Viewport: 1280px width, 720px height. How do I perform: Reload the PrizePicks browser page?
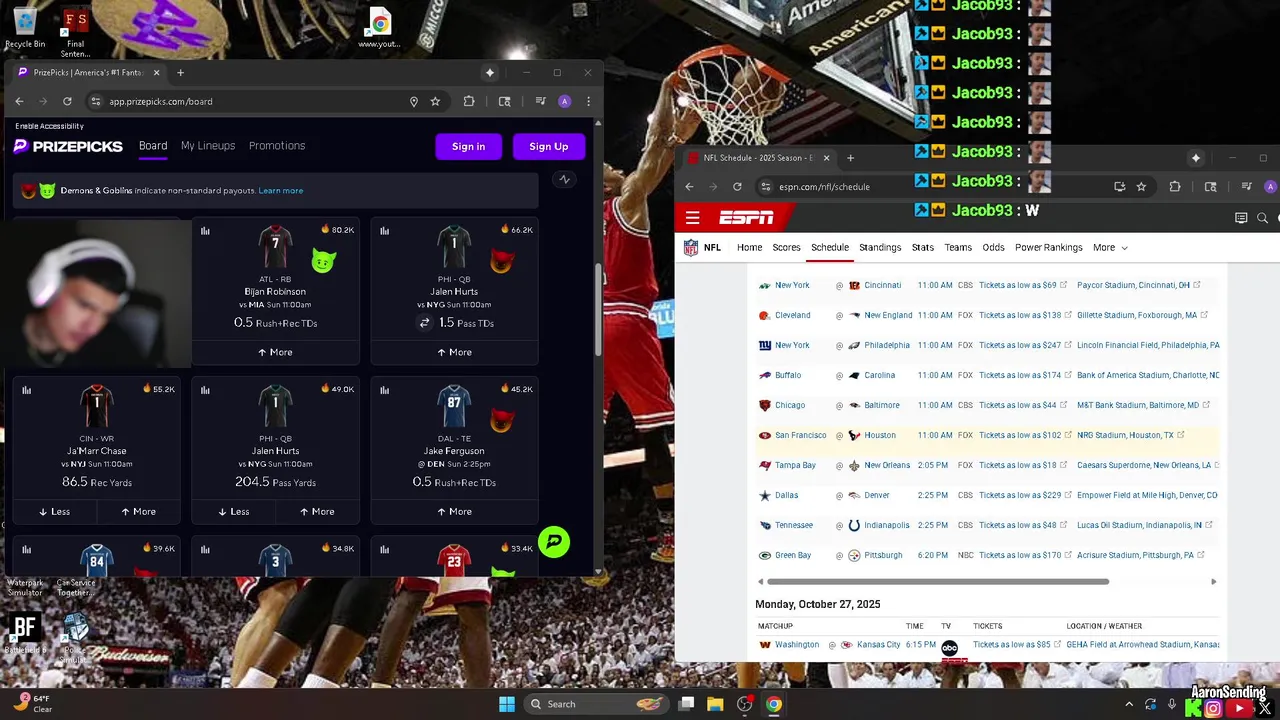point(67,101)
